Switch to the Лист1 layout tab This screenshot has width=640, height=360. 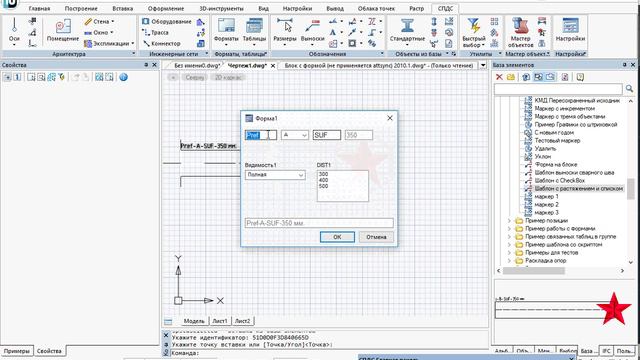(x=220, y=321)
